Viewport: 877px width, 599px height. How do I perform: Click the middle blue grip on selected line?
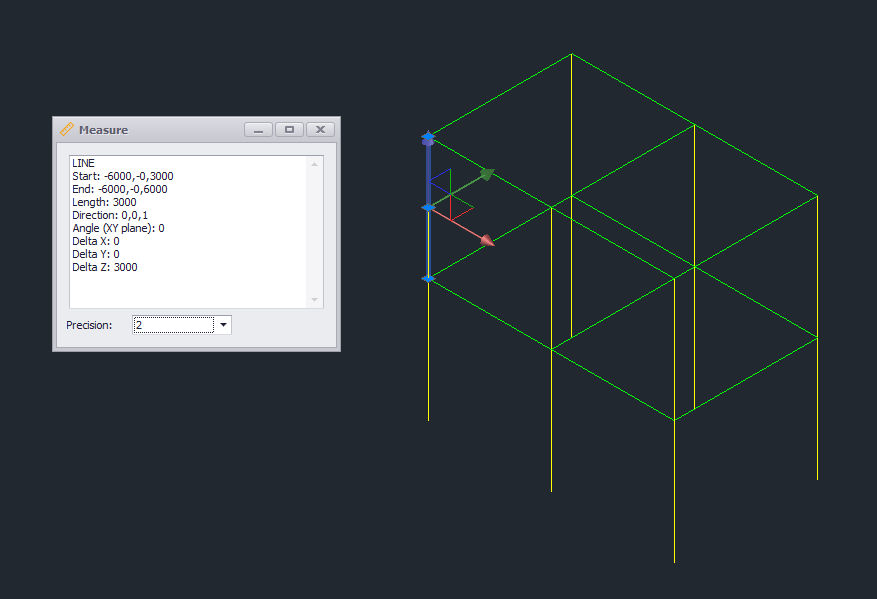click(x=428, y=208)
